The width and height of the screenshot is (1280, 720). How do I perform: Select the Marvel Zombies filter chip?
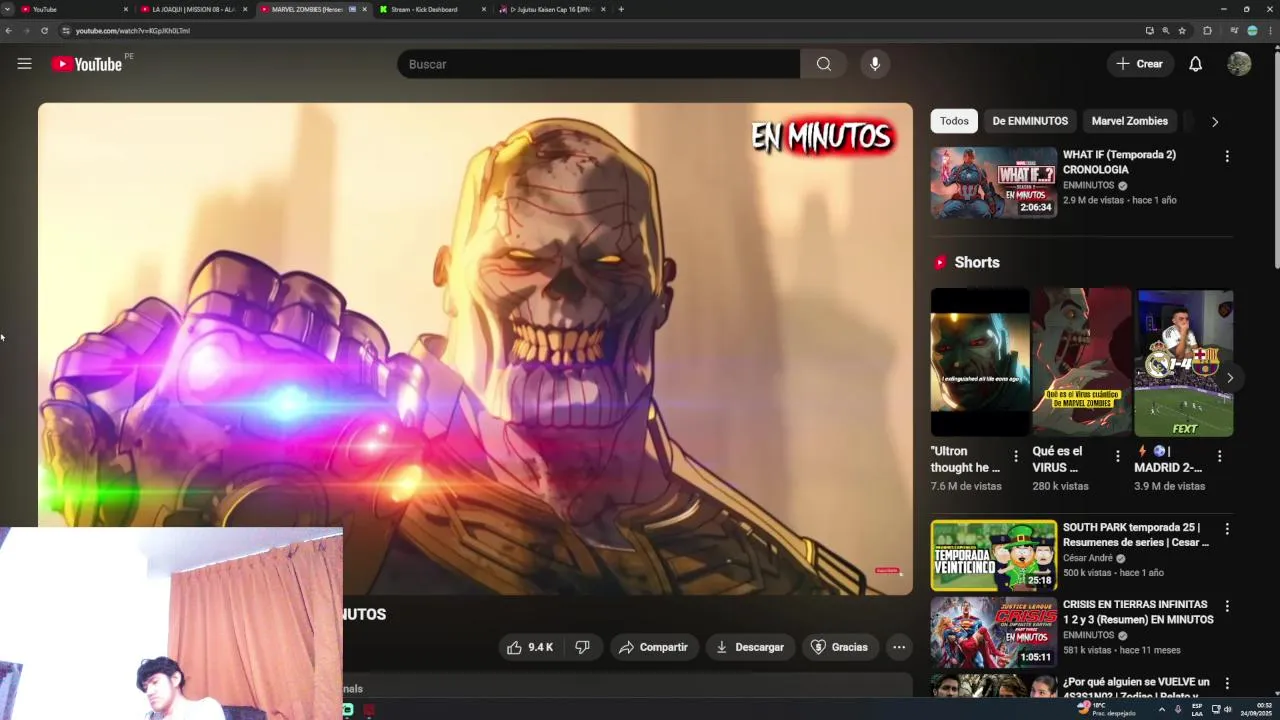[1129, 121]
